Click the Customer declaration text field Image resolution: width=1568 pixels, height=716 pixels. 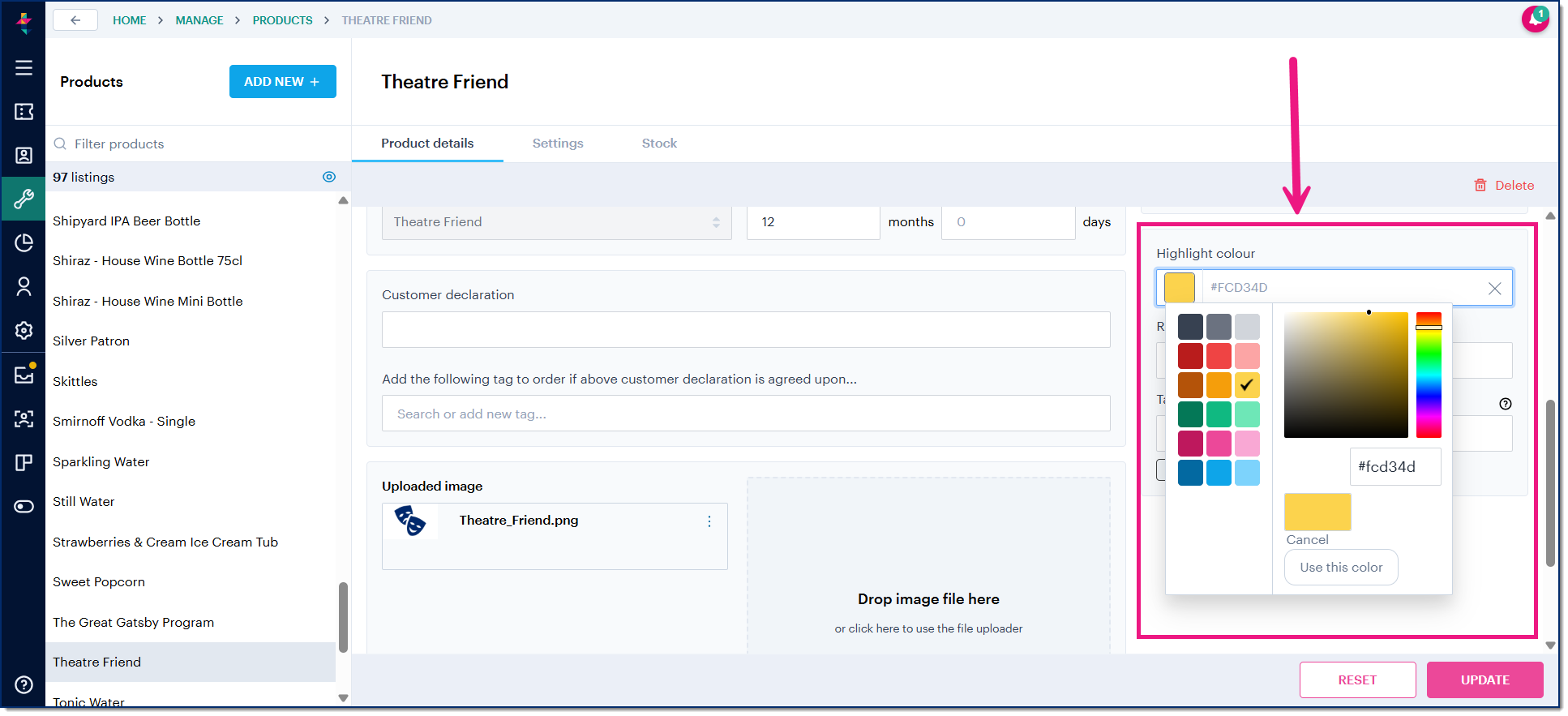[746, 330]
